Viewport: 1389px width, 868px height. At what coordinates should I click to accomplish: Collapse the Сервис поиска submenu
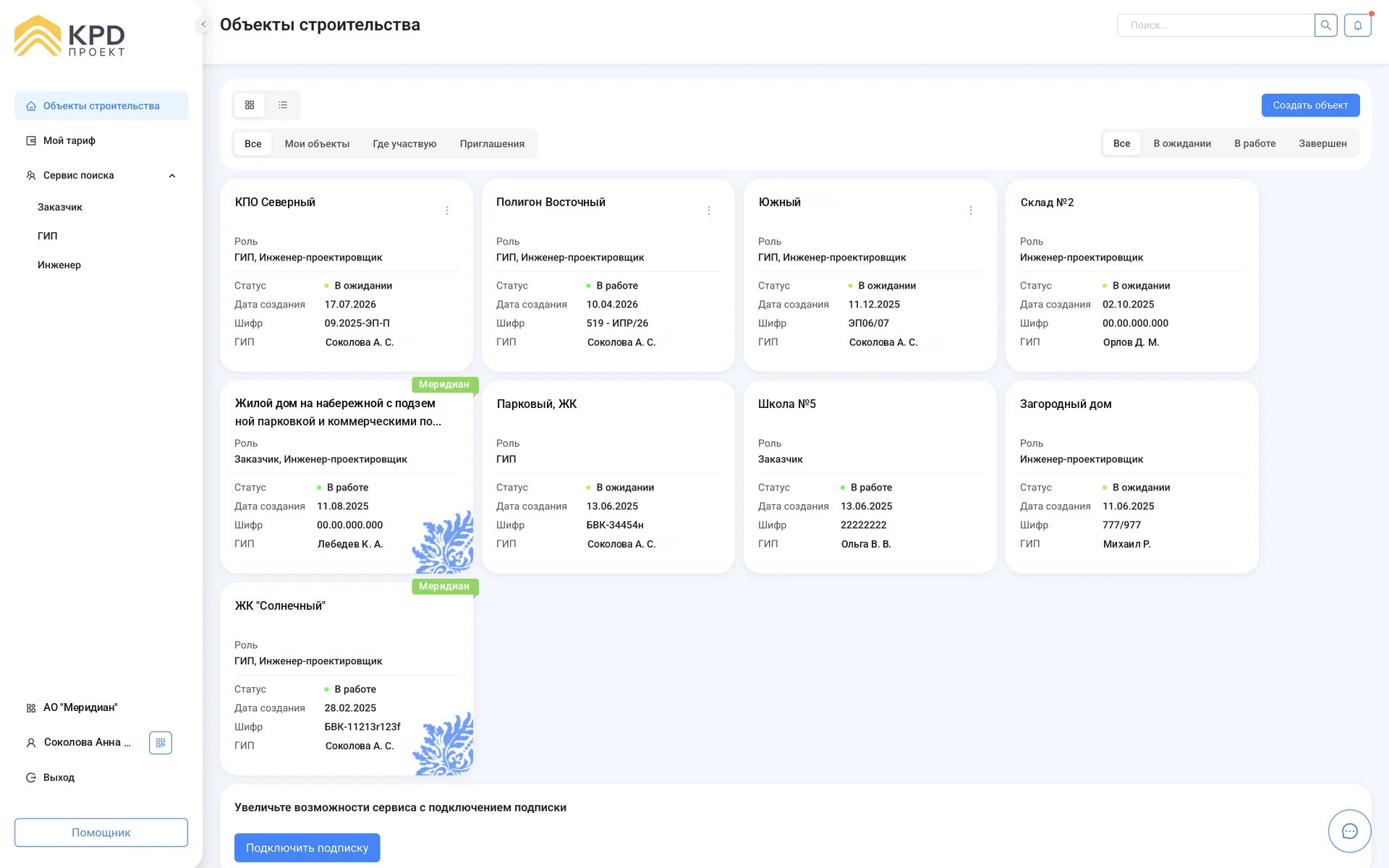[172, 176]
